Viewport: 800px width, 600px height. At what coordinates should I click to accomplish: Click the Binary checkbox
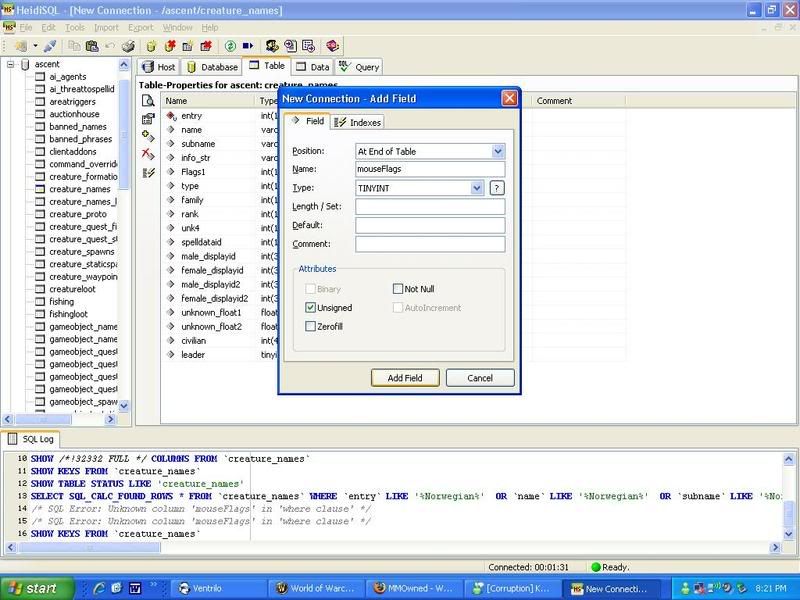[310, 289]
